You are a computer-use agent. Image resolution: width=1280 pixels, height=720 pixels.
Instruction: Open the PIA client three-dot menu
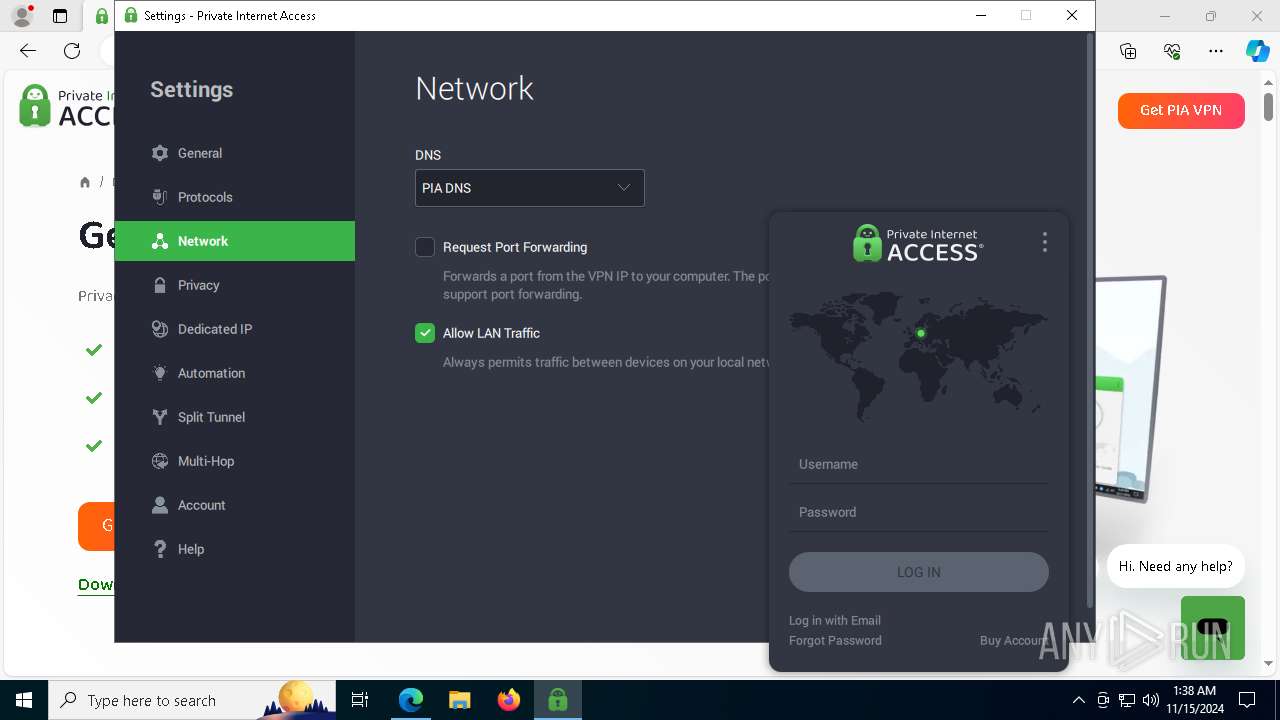[x=1044, y=242]
